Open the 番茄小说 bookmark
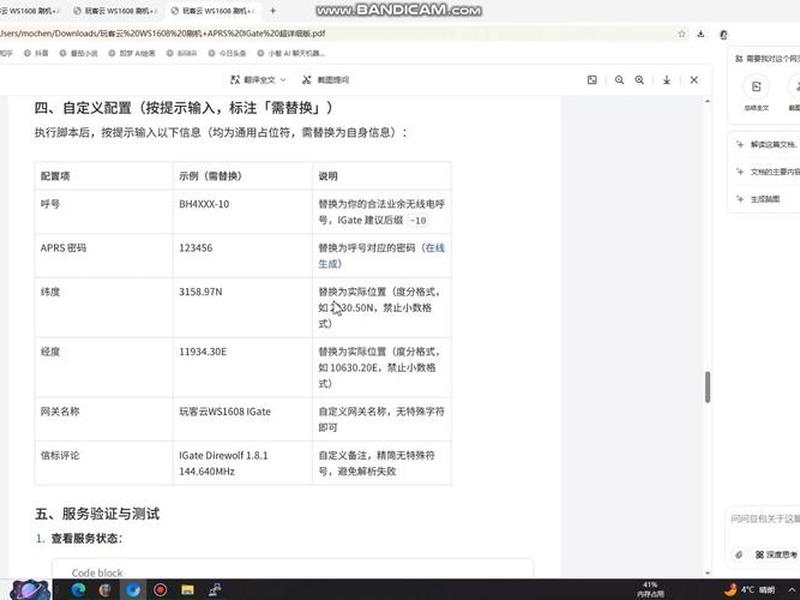This screenshot has height=600, width=800. [x=79, y=53]
